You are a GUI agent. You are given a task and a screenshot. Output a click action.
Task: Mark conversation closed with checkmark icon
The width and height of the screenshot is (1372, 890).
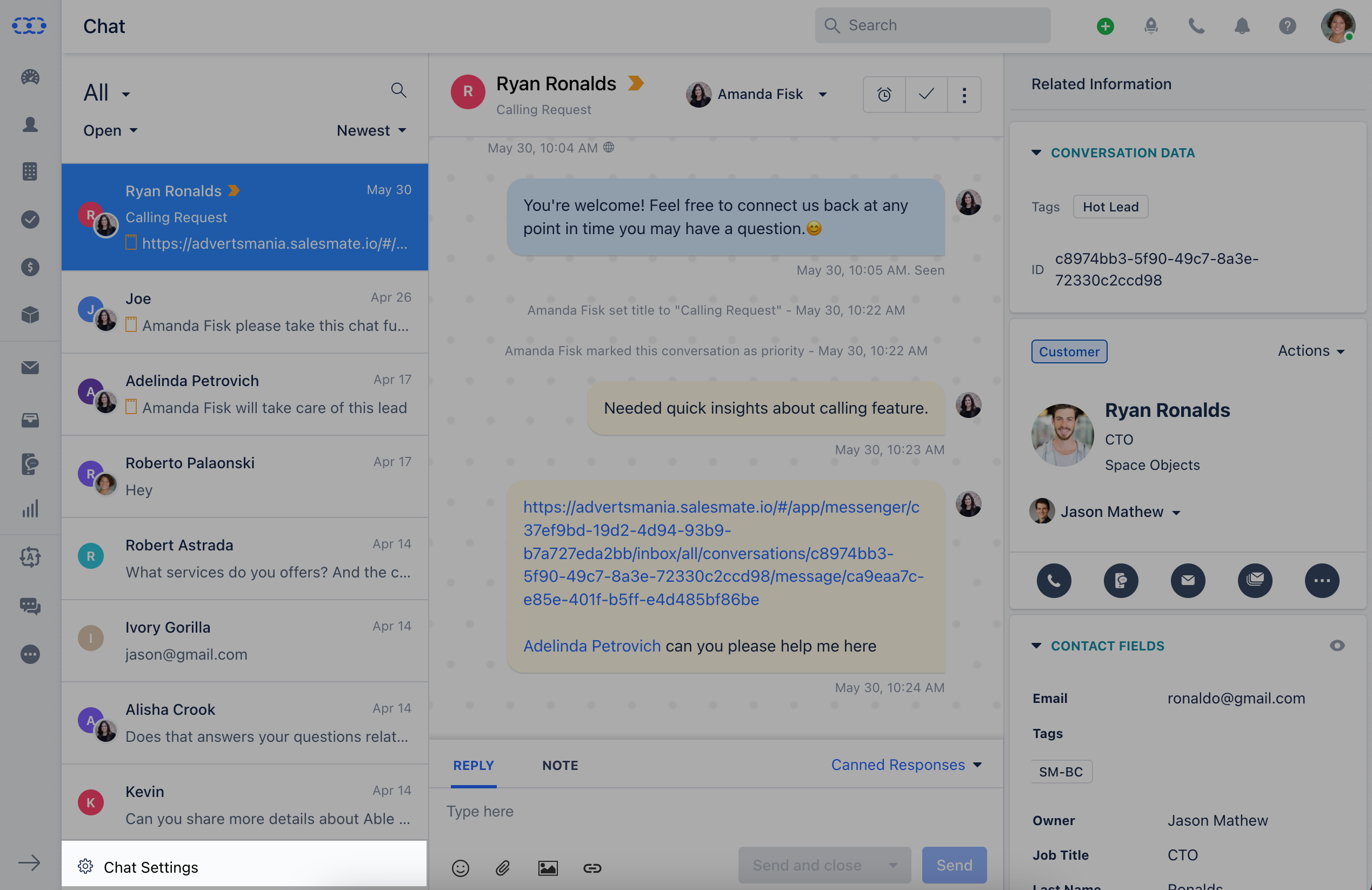pyautogui.click(x=926, y=95)
